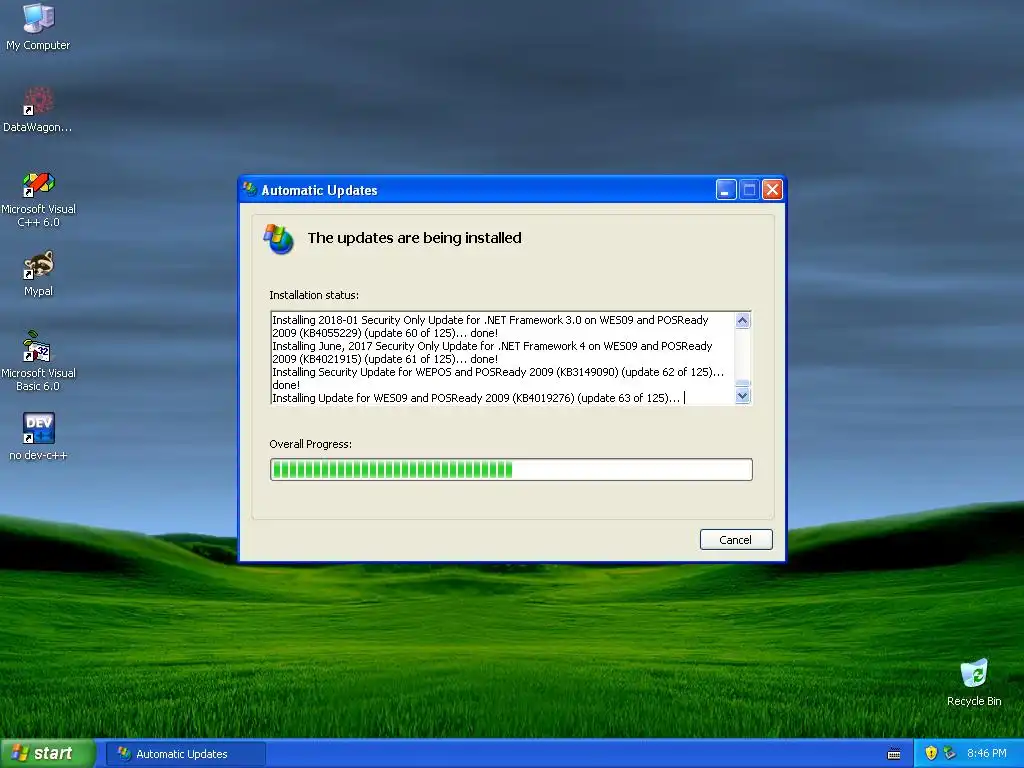
Task: Click the June, 2017 Security Only Update line
Action: 492,352
